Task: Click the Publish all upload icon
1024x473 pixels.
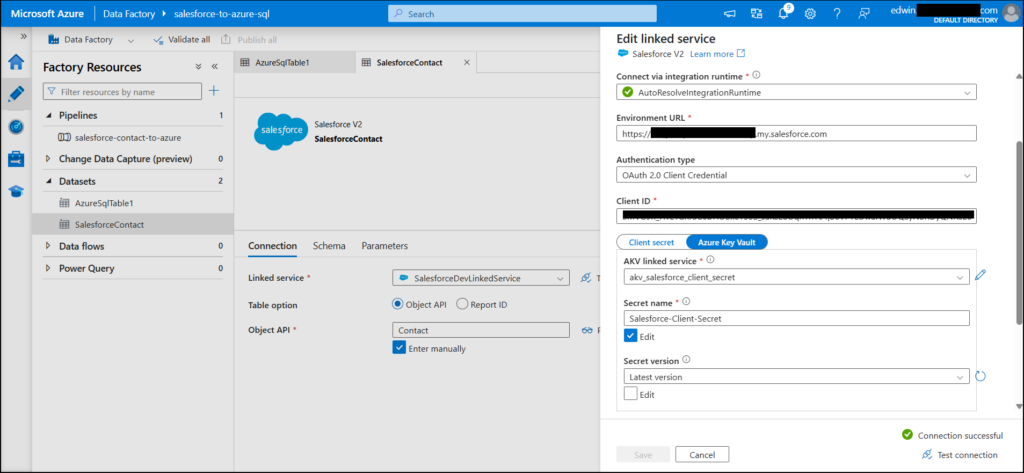Action: click(x=226, y=39)
